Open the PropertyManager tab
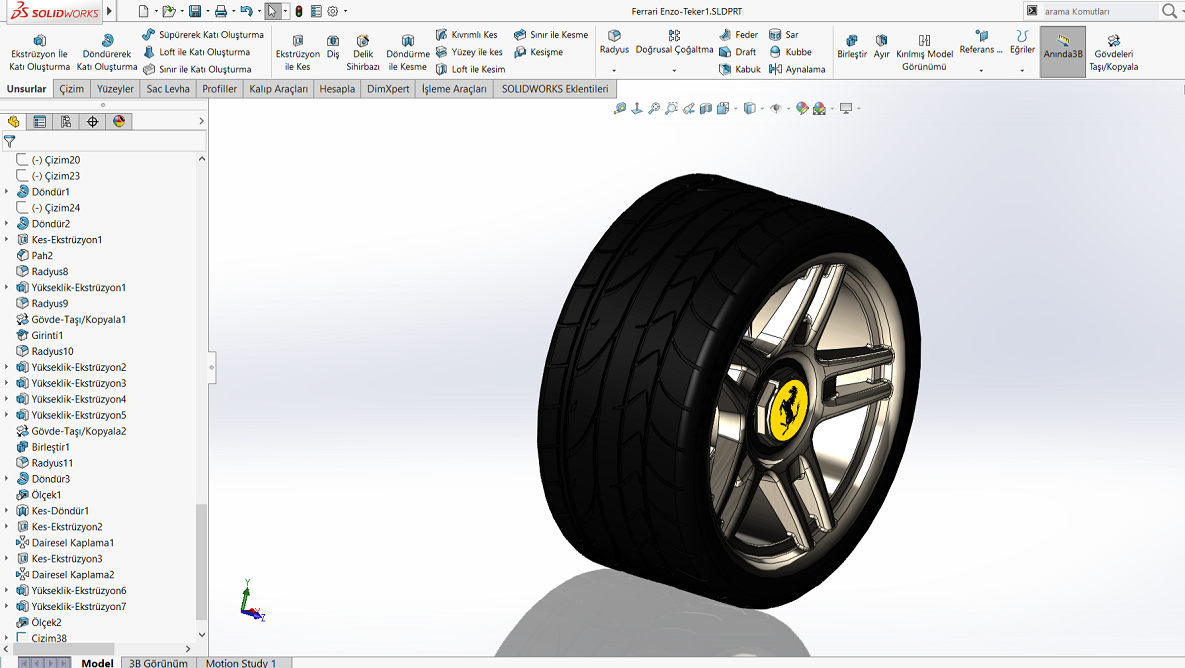The height and width of the screenshot is (668, 1185). point(39,122)
